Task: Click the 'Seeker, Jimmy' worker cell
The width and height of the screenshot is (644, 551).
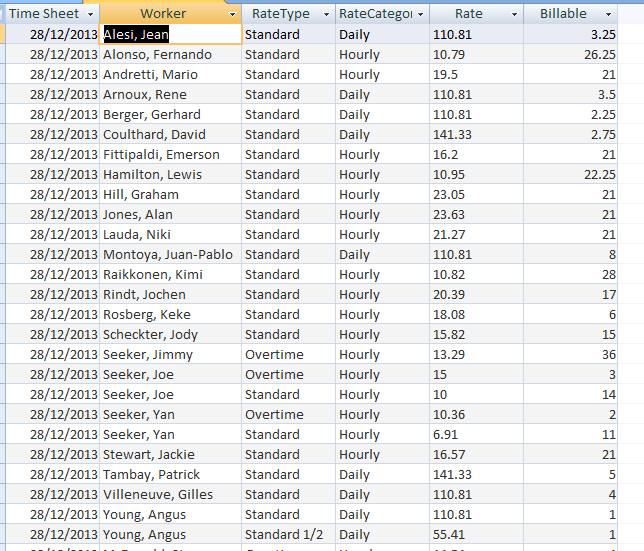Action: coord(170,354)
